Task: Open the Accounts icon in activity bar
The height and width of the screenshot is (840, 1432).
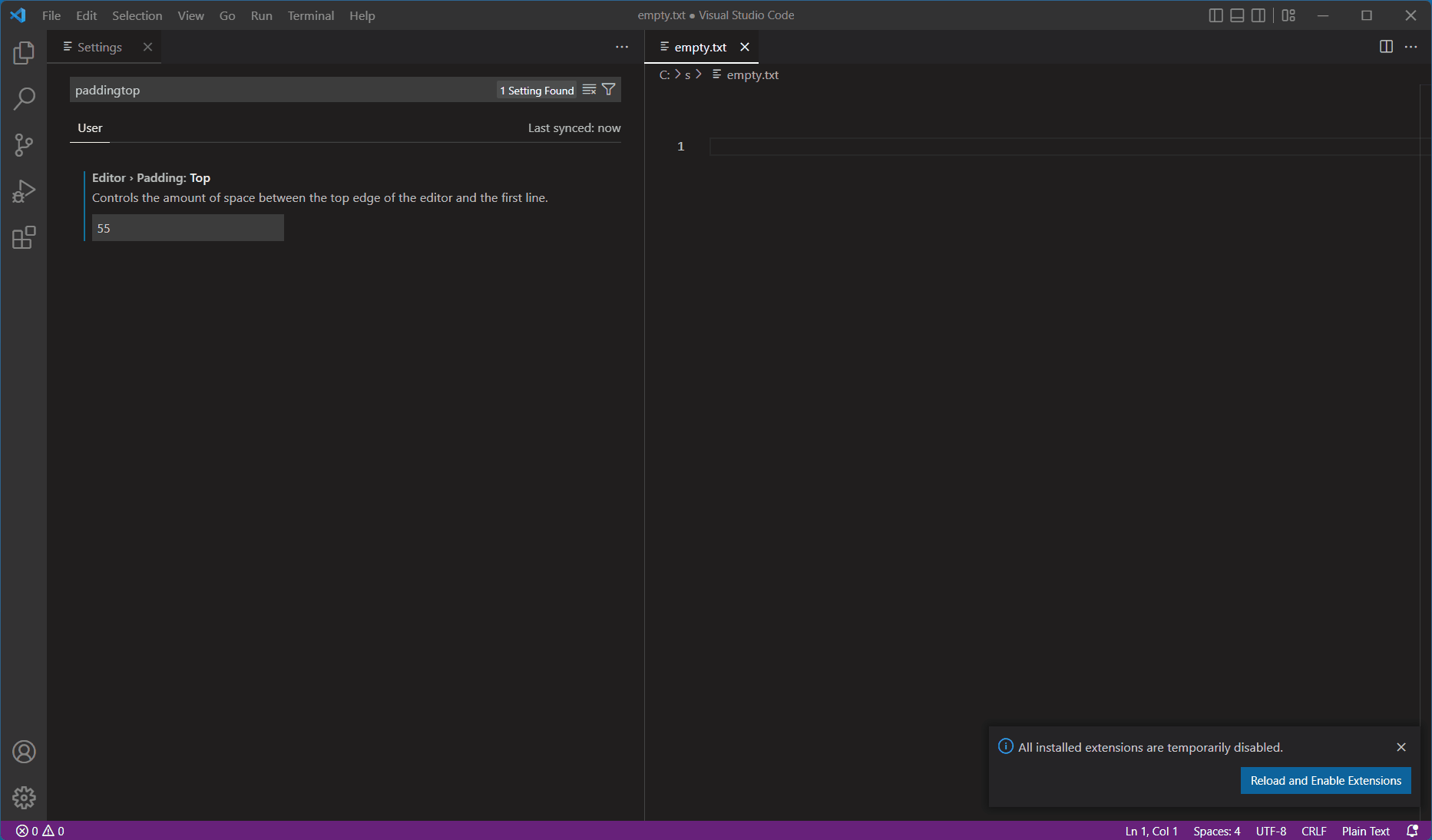Action: (x=24, y=752)
